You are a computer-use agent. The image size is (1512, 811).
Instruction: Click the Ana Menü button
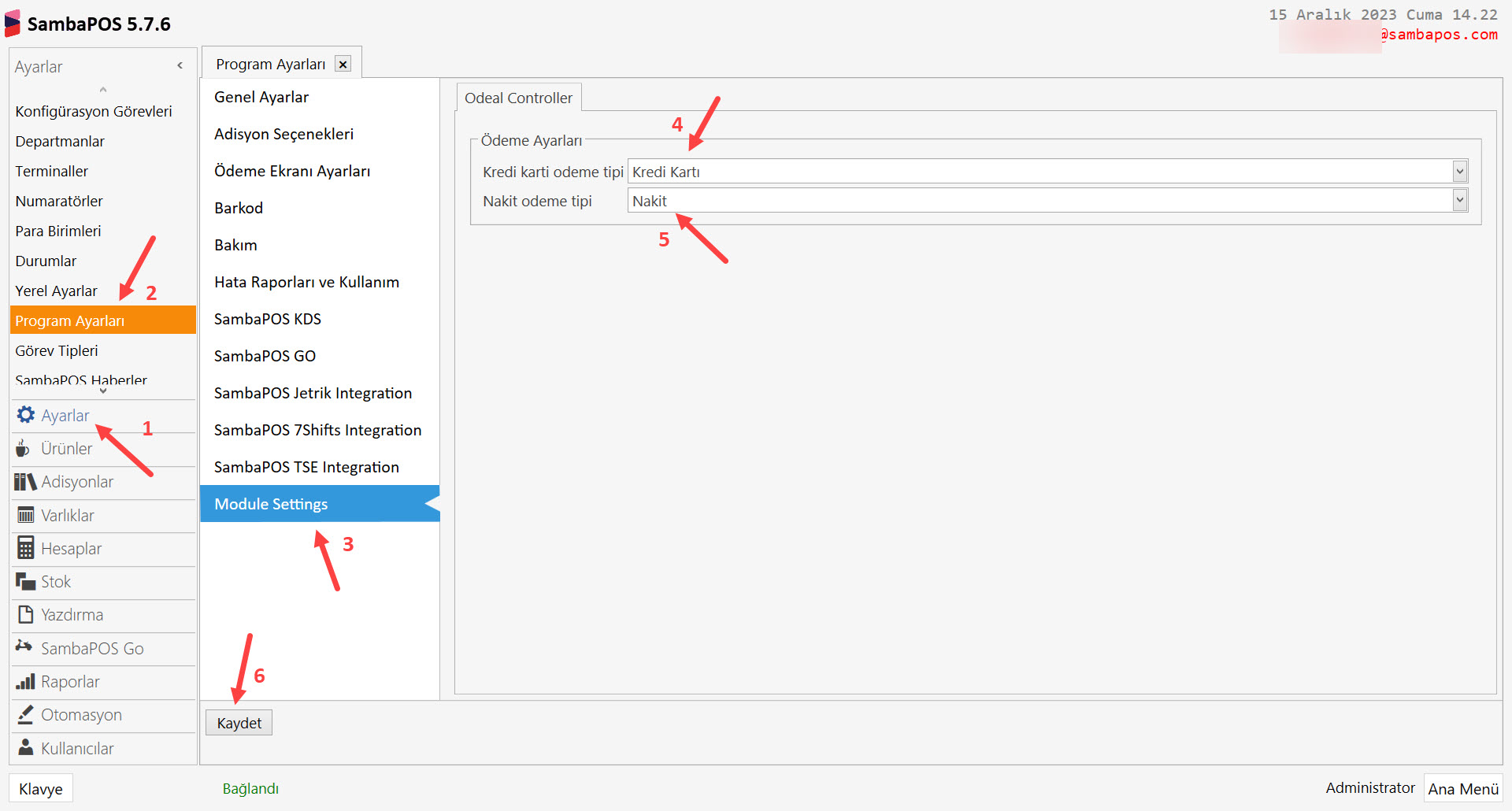[1462, 789]
